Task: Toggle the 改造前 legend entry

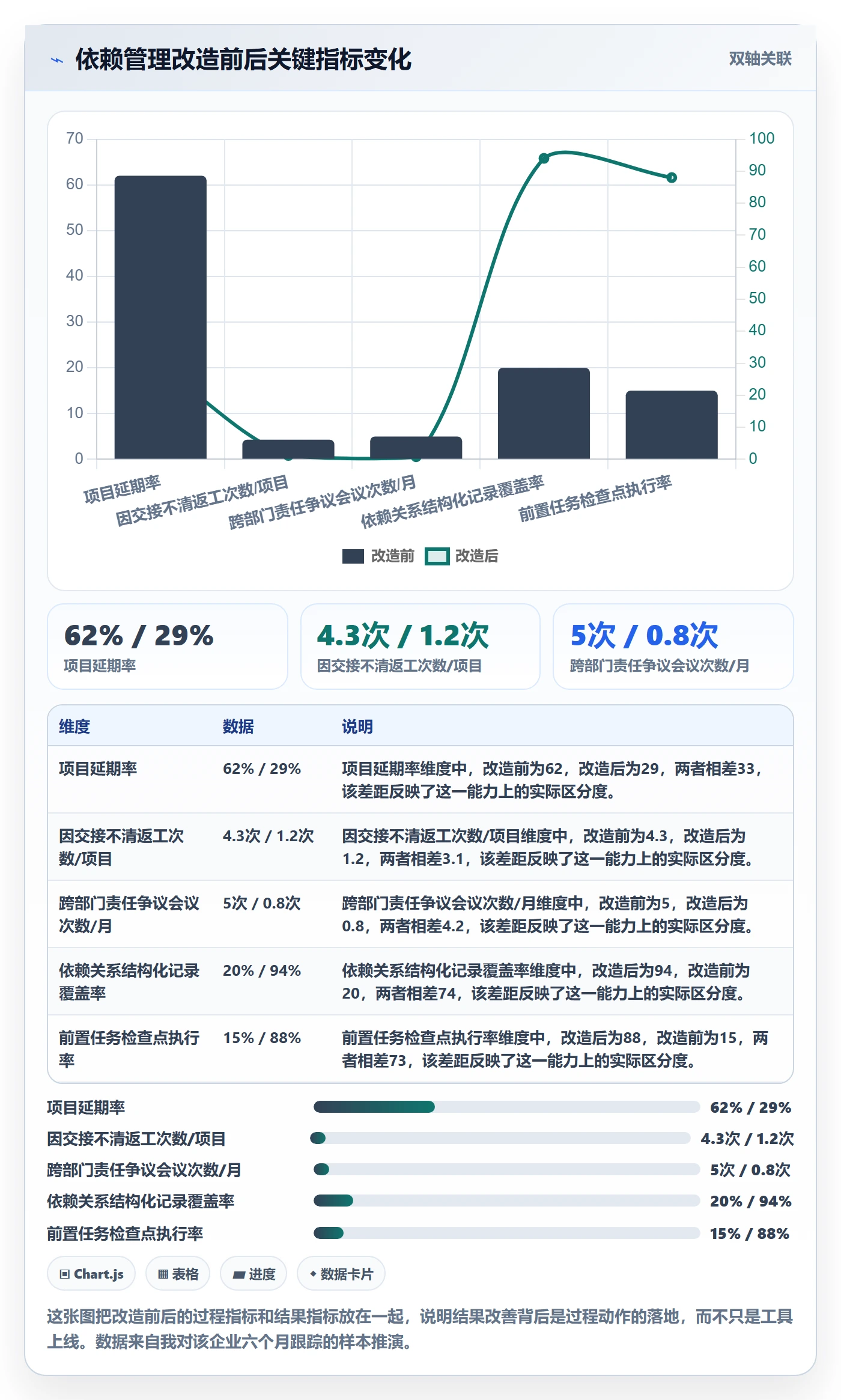Action: pos(378,556)
